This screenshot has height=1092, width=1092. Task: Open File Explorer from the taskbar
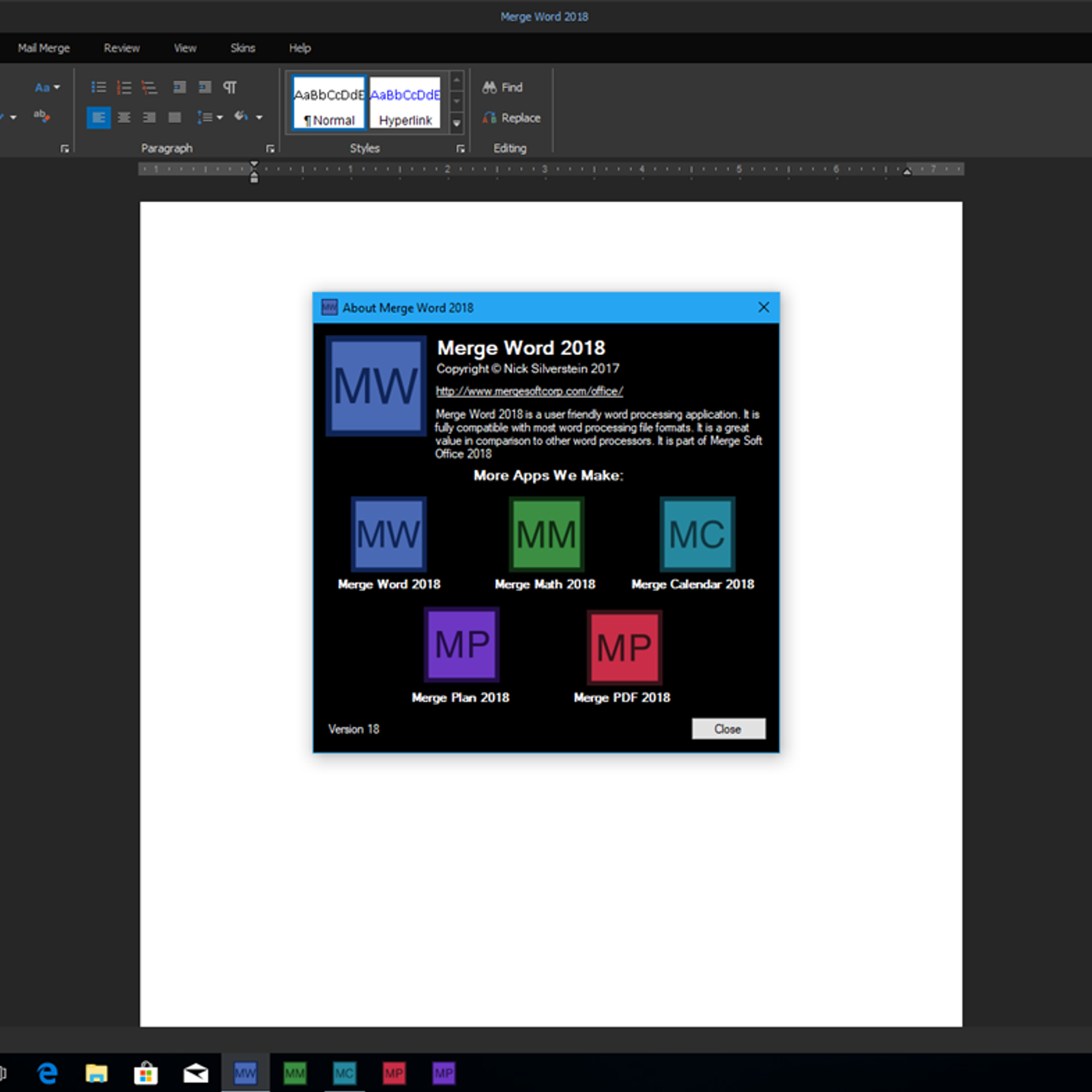96,1074
